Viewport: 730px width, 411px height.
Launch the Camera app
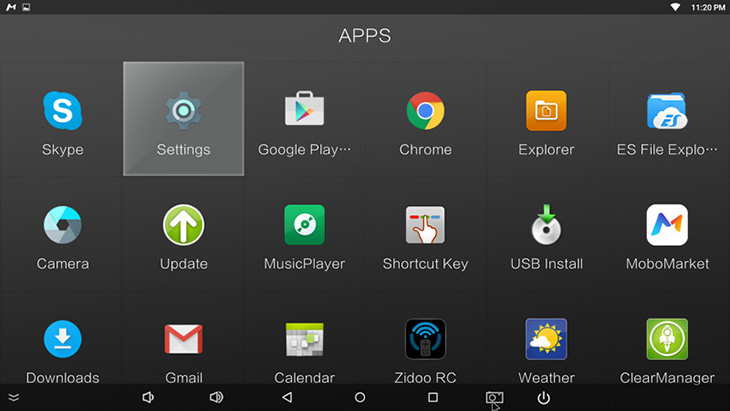tap(62, 234)
